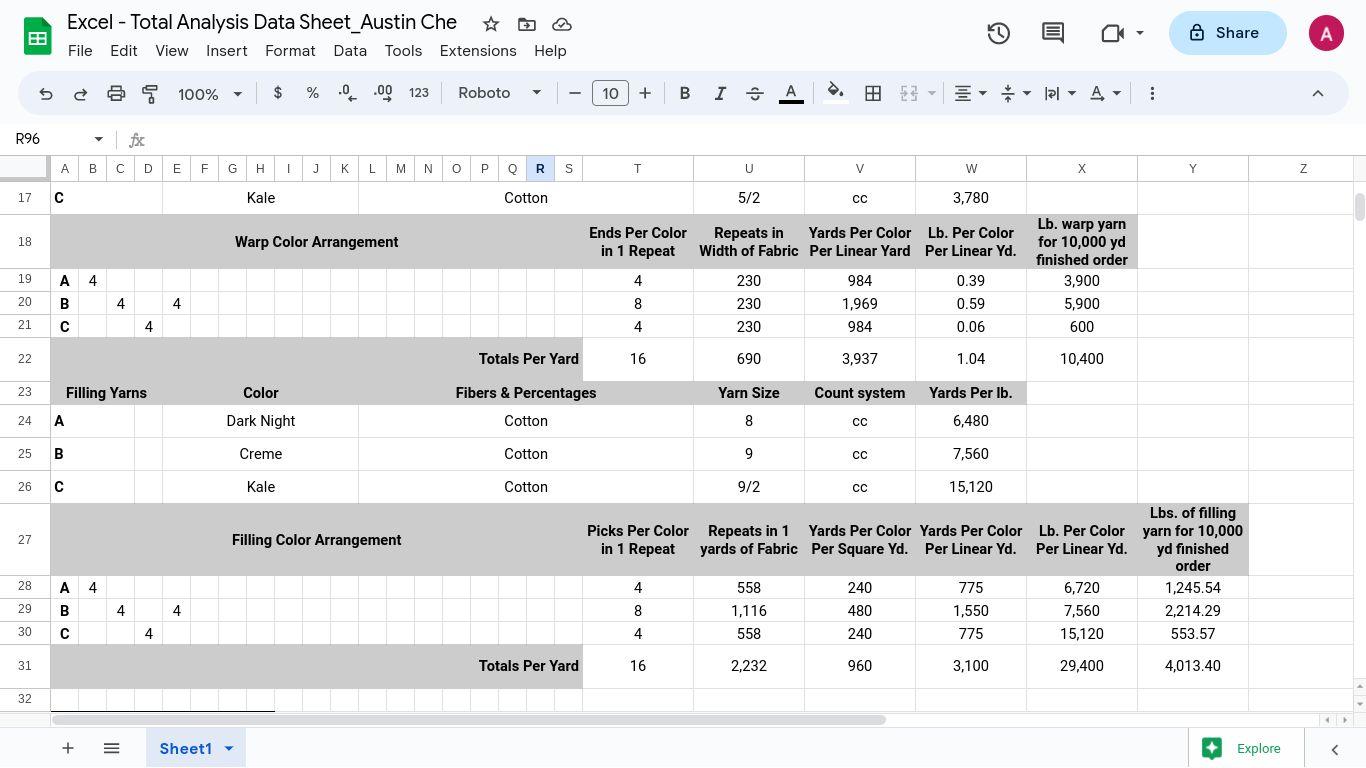Click the horizontal scrollbar

[468, 720]
